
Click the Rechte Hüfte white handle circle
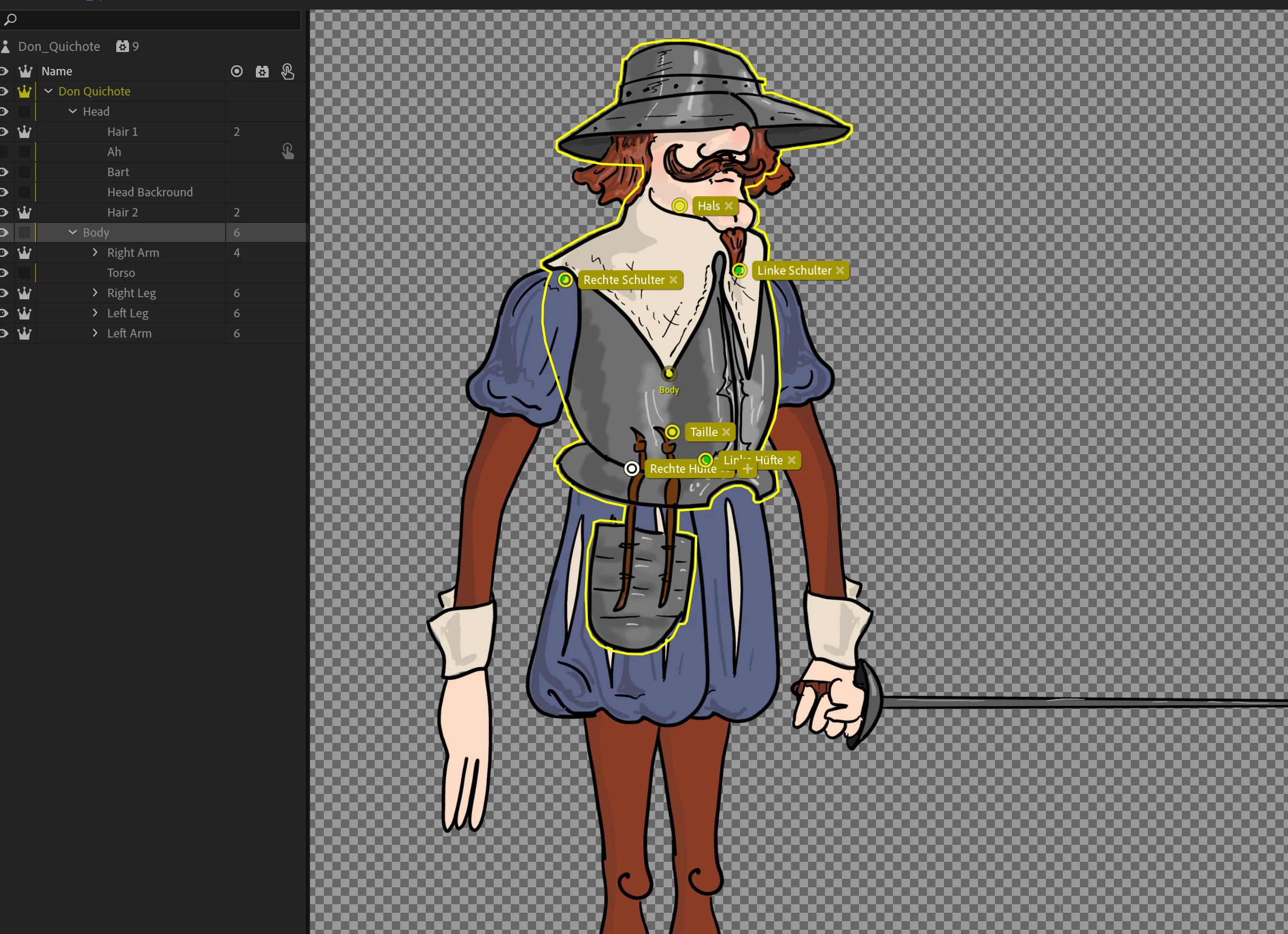click(x=631, y=469)
